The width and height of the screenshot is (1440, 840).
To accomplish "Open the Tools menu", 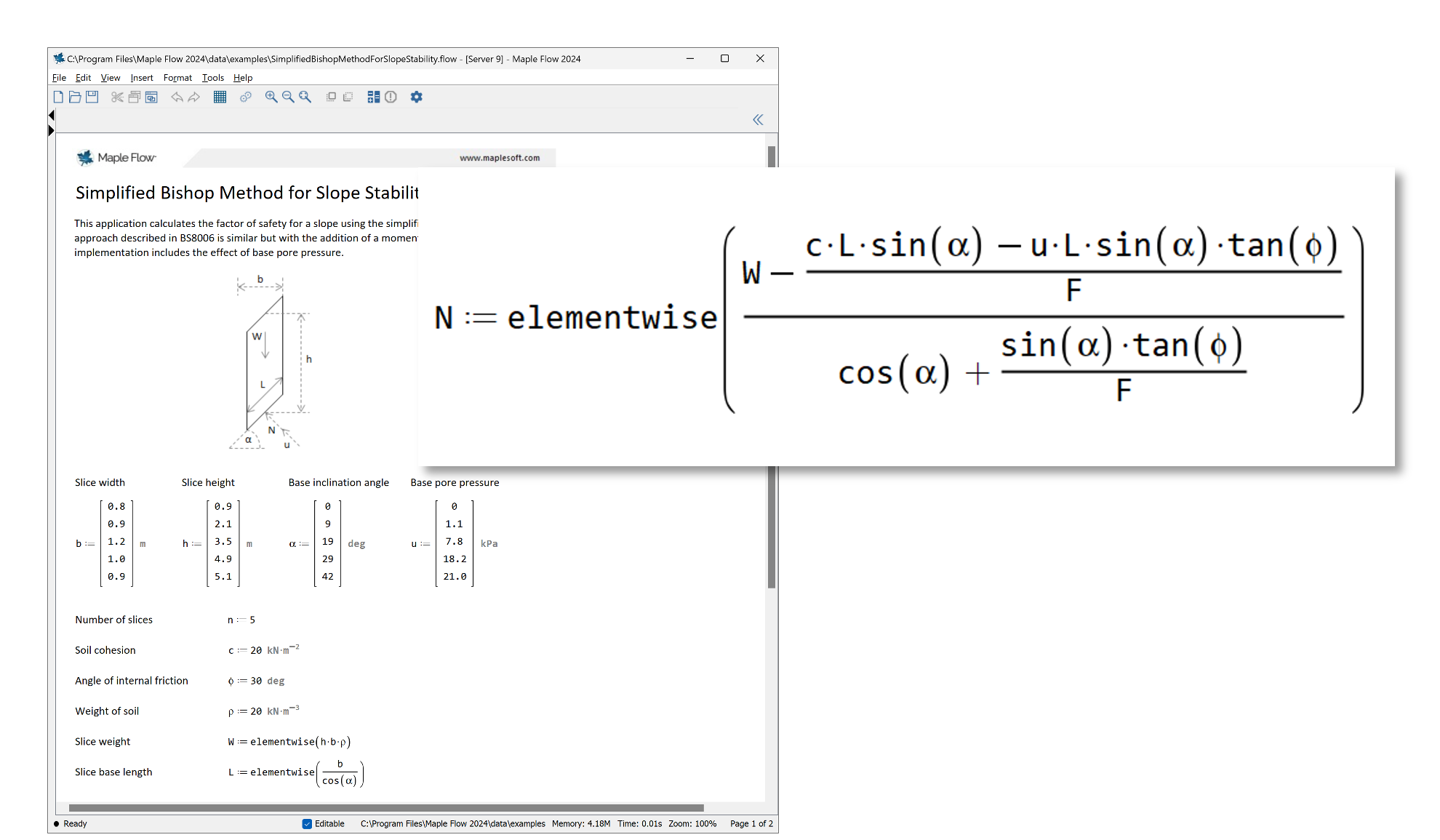I will tap(212, 78).
